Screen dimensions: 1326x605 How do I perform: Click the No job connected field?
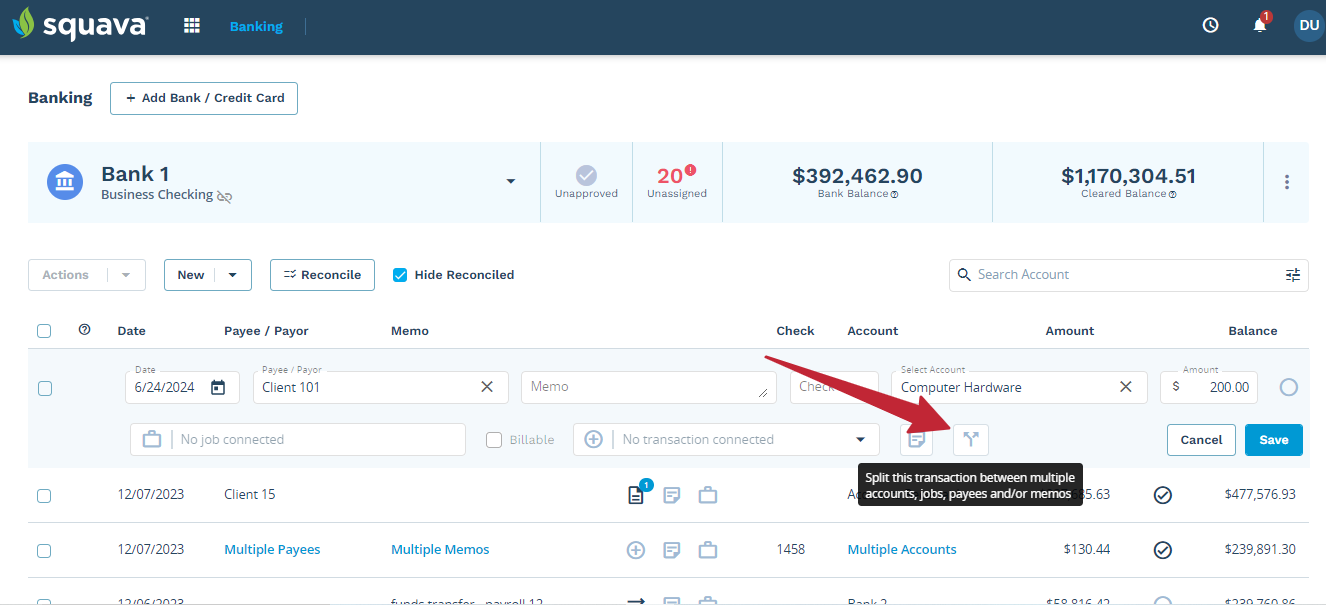[298, 439]
